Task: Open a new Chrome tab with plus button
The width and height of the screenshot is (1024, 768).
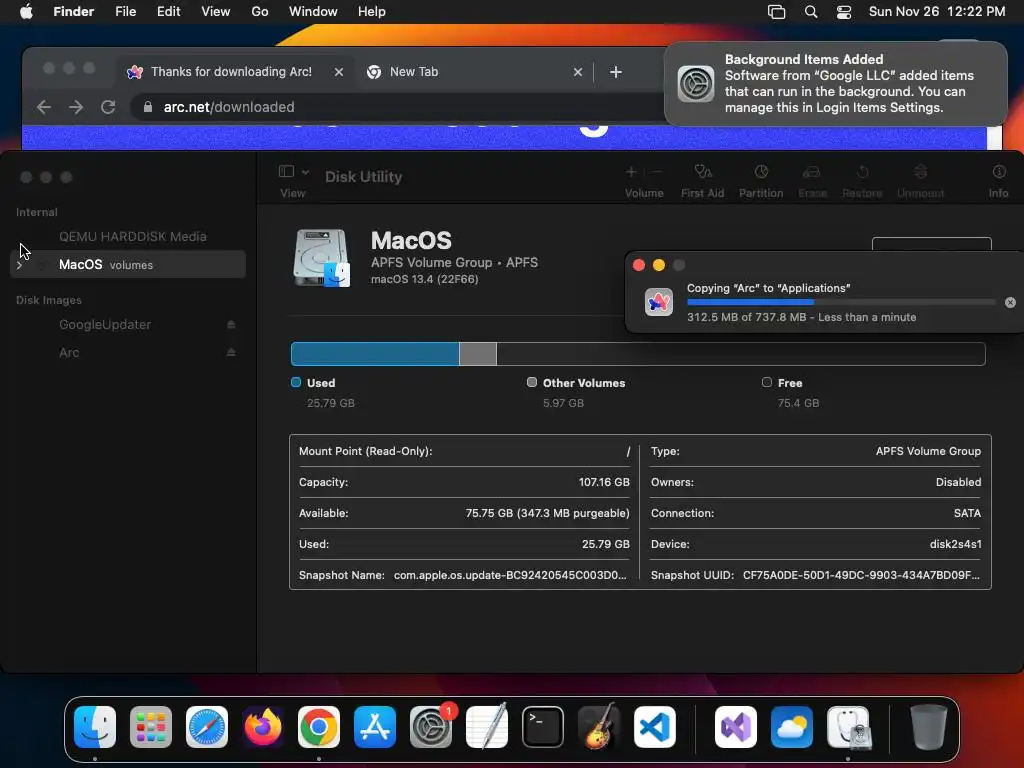Action: point(616,72)
